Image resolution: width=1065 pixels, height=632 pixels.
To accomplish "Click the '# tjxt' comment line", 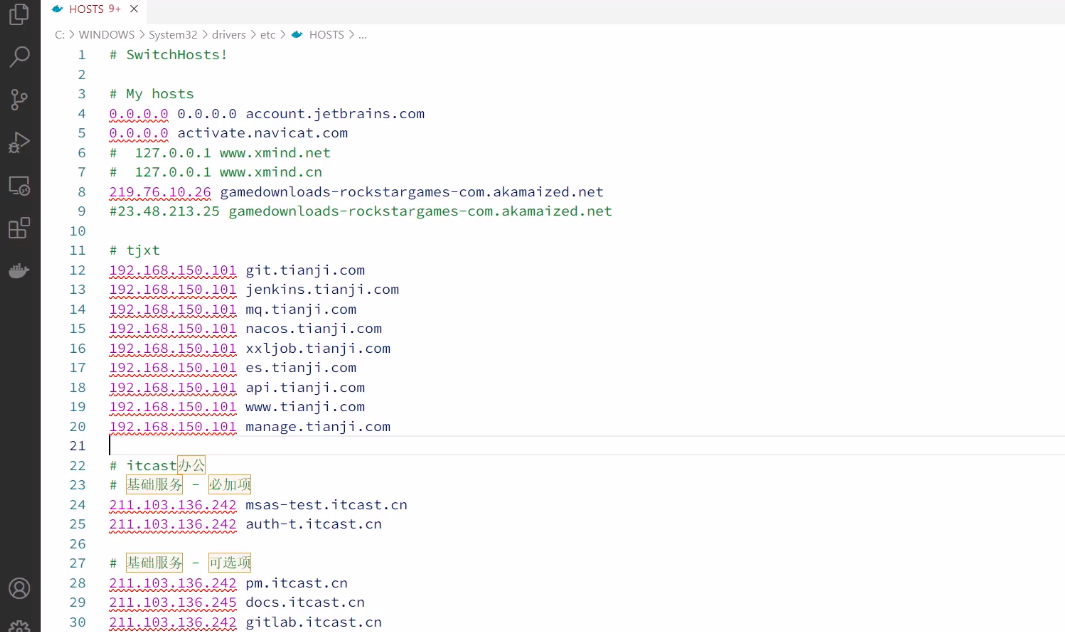I will click(134, 250).
